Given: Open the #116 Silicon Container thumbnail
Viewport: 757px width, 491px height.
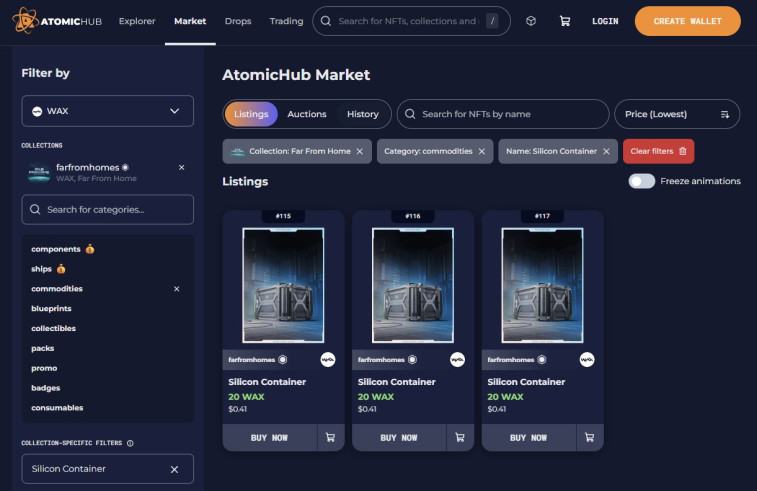Looking at the screenshot, I should 413,285.
